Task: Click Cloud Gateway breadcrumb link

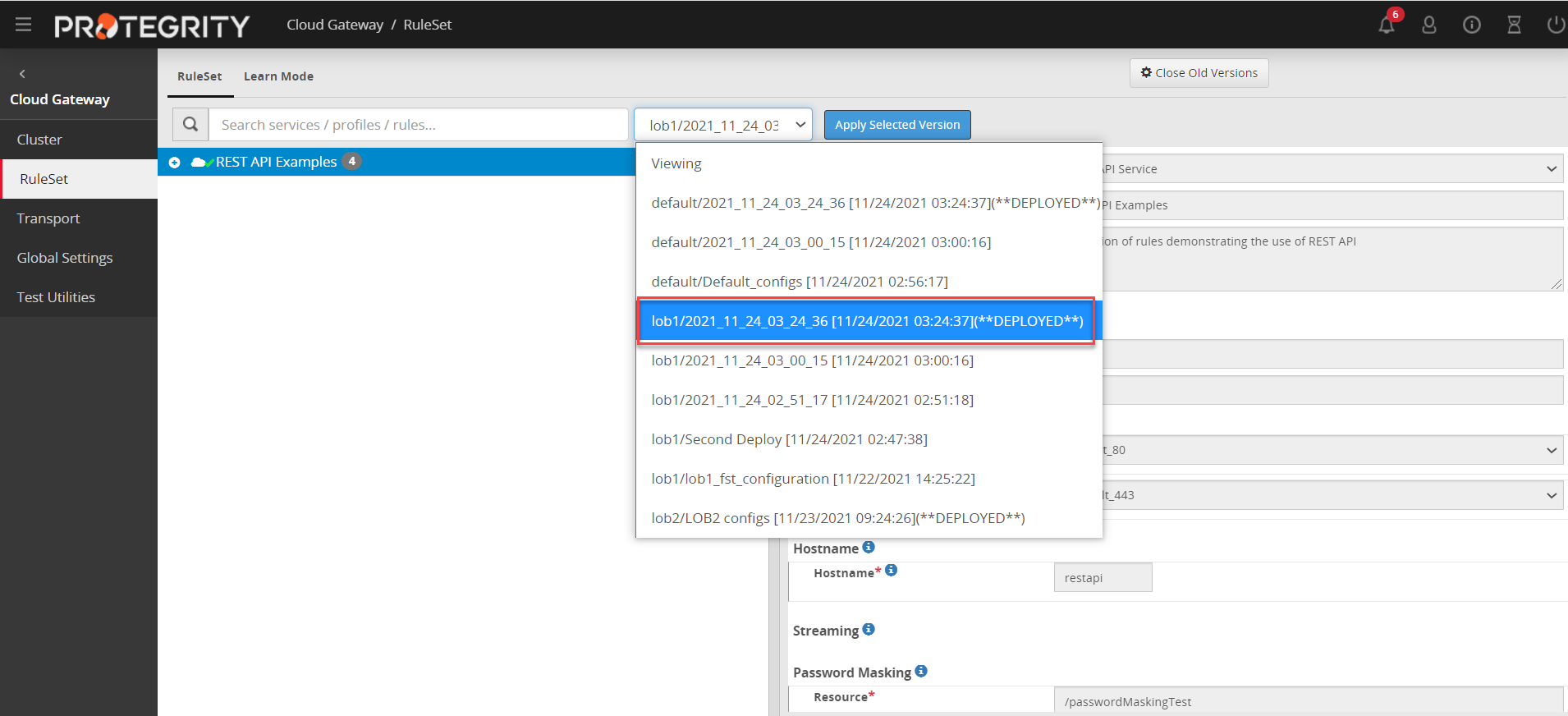Action: click(335, 25)
